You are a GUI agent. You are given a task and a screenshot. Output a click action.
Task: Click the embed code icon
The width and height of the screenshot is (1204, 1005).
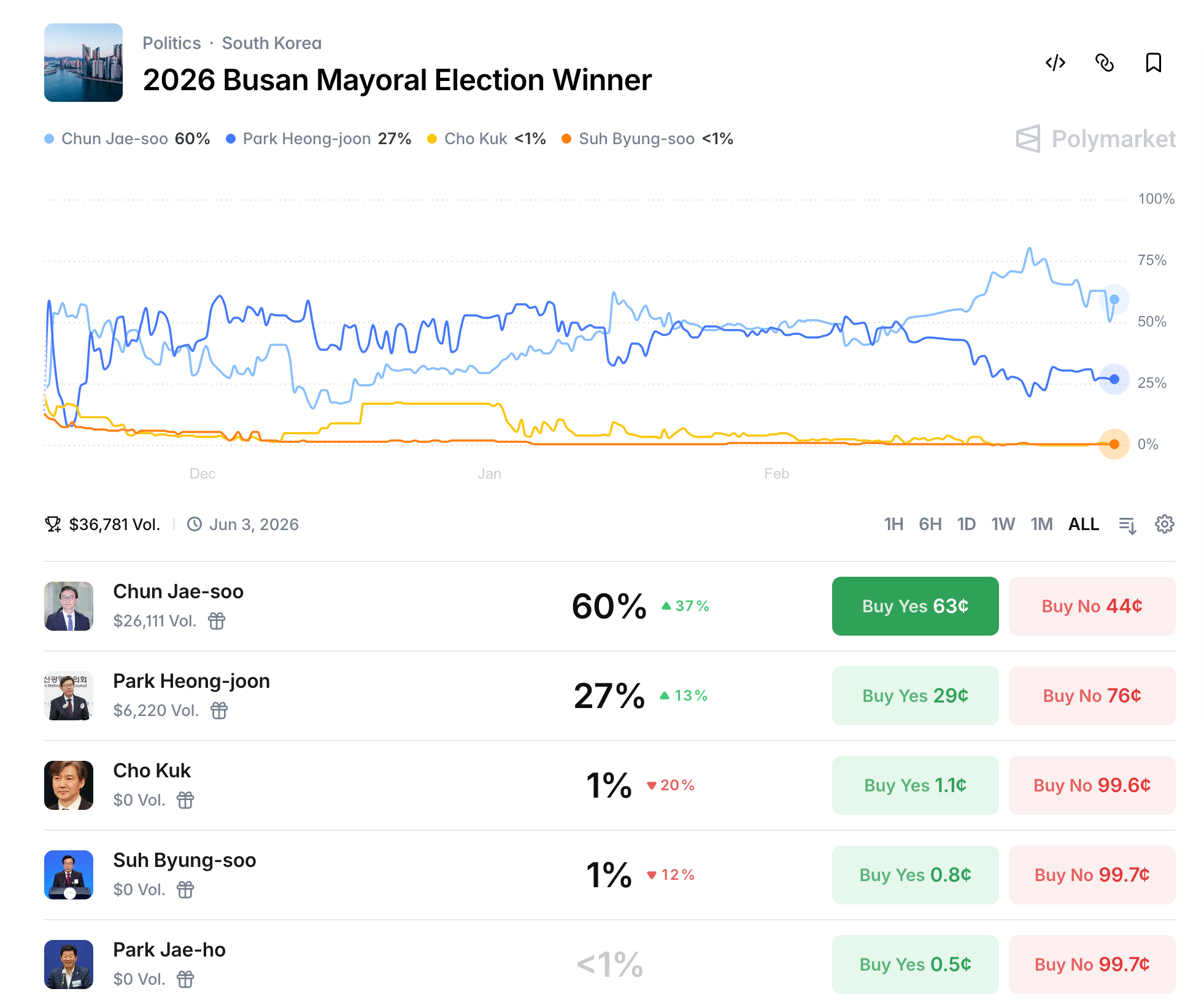pos(1055,63)
